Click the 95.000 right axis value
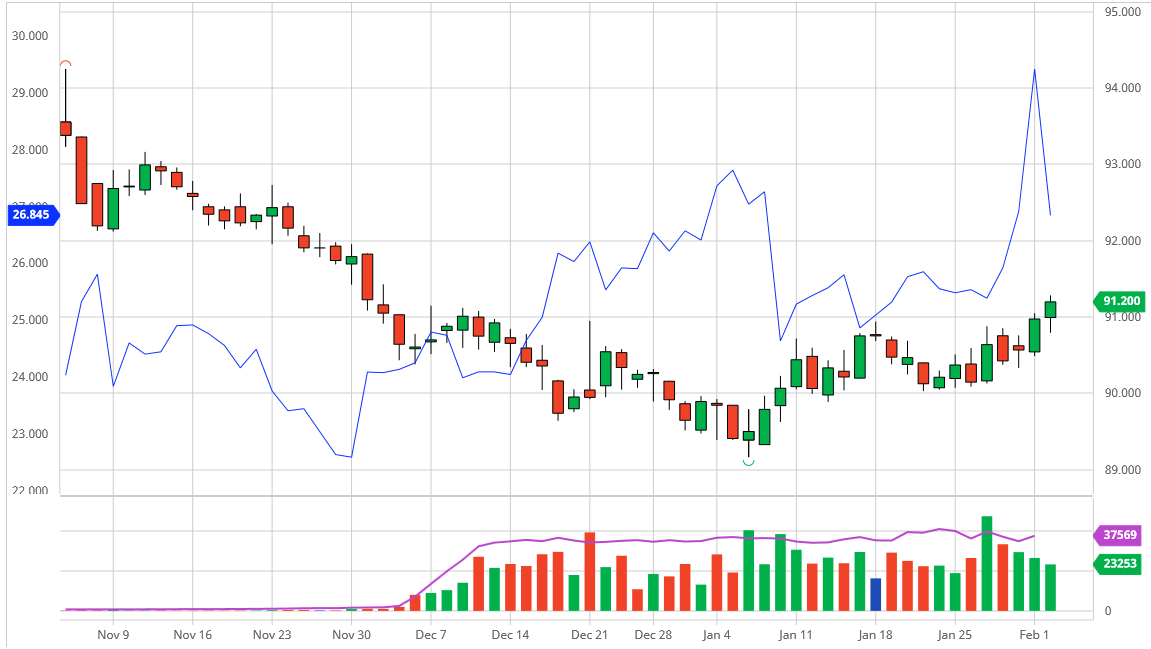The image size is (1151, 649). [x=1122, y=12]
